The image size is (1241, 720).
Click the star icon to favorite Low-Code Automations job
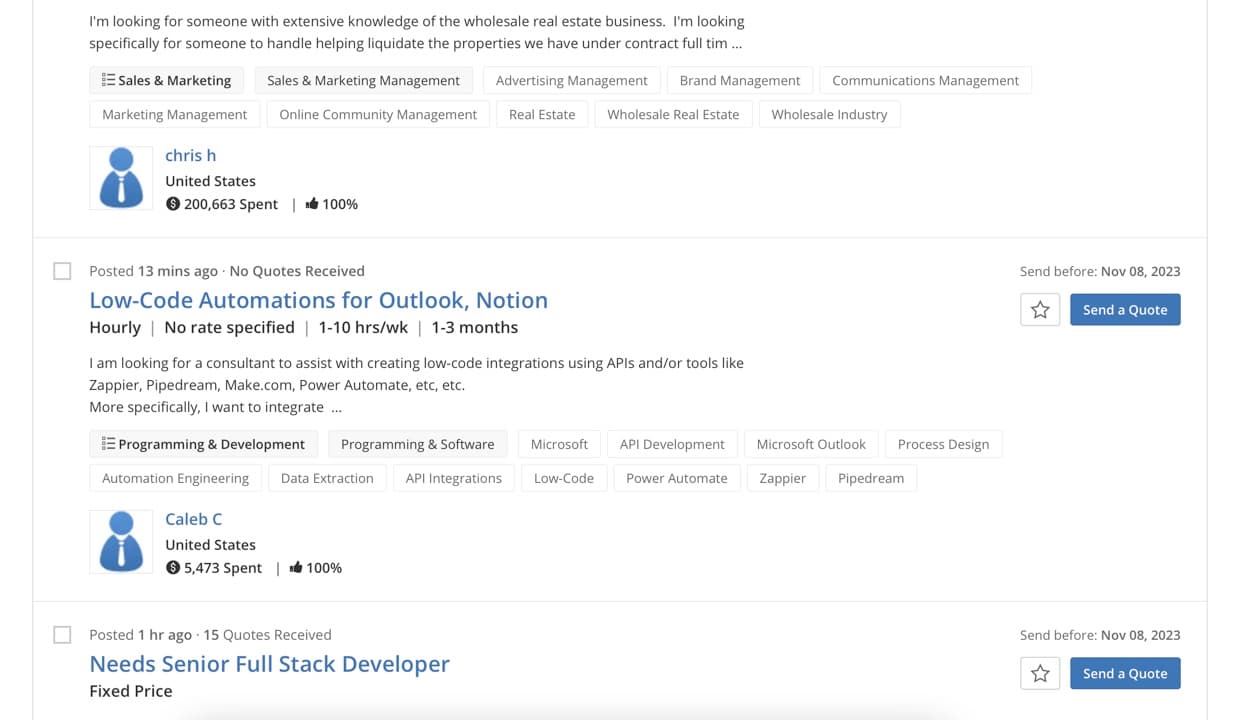click(1040, 309)
